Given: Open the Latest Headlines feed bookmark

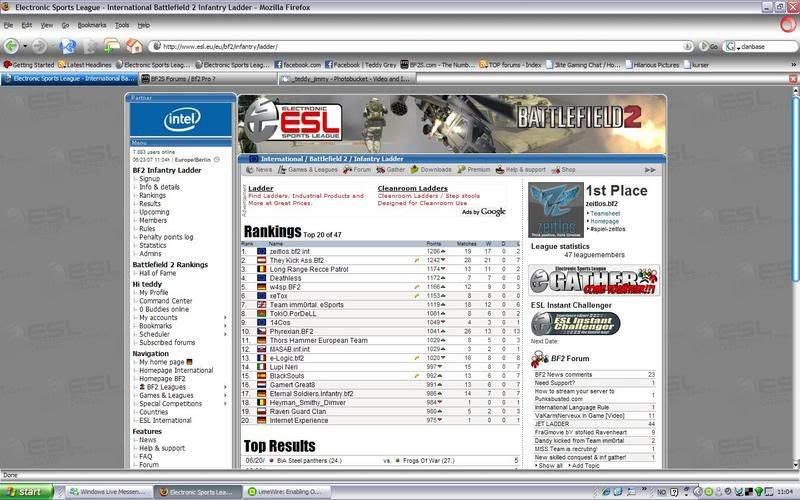Looking at the screenshot, I should [x=85, y=65].
